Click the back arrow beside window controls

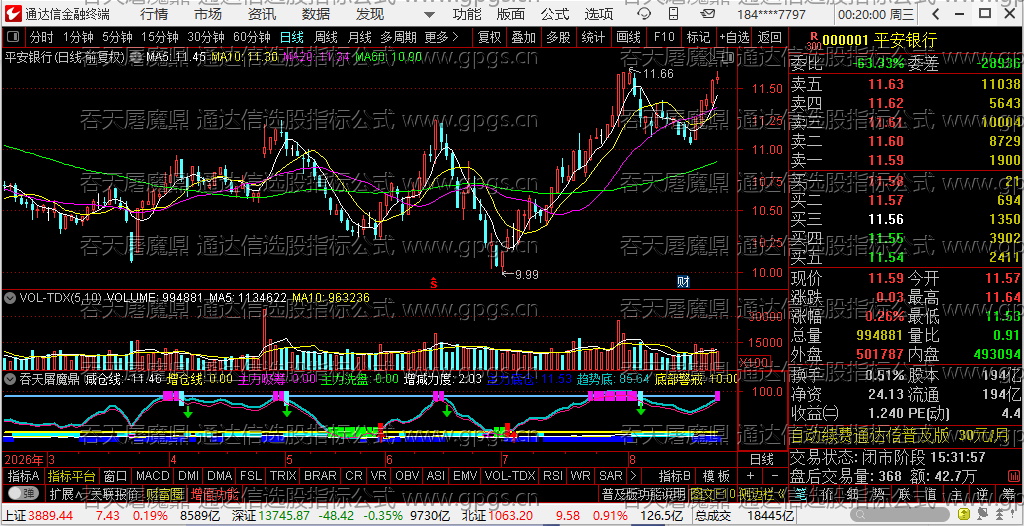(x=936, y=14)
